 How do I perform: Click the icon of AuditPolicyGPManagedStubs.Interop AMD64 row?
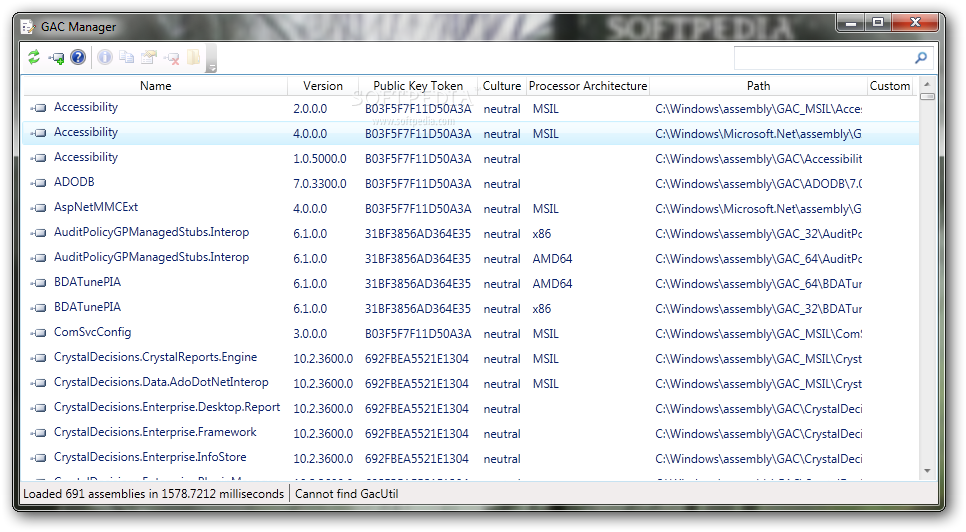[x=39, y=258]
